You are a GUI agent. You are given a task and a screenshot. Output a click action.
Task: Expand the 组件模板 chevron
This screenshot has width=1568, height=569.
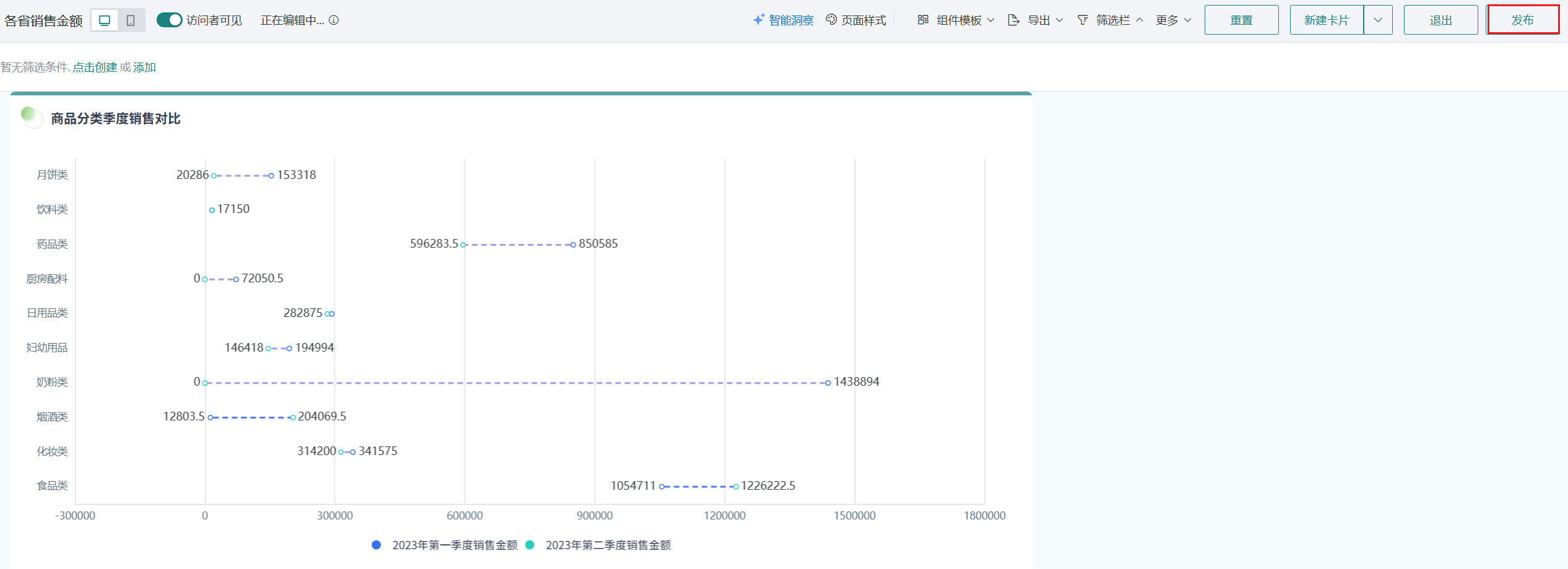pyautogui.click(x=991, y=20)
